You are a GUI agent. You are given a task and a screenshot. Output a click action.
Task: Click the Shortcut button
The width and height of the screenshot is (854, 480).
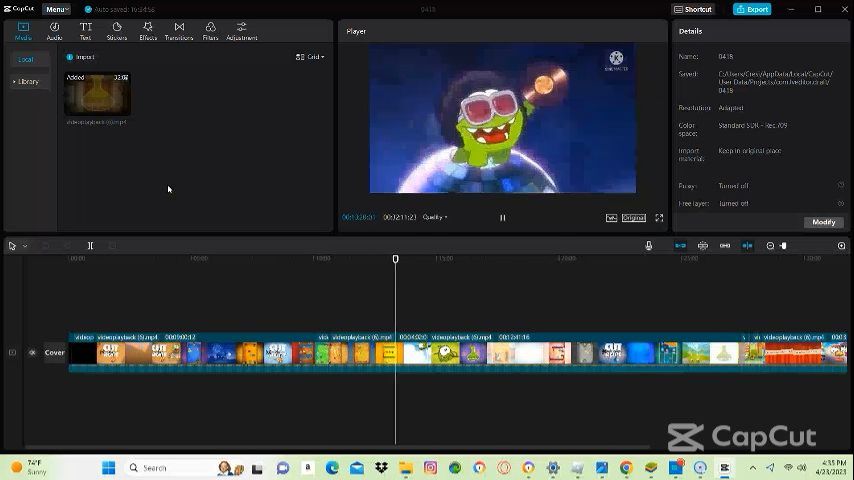click(x=693, y=9)
